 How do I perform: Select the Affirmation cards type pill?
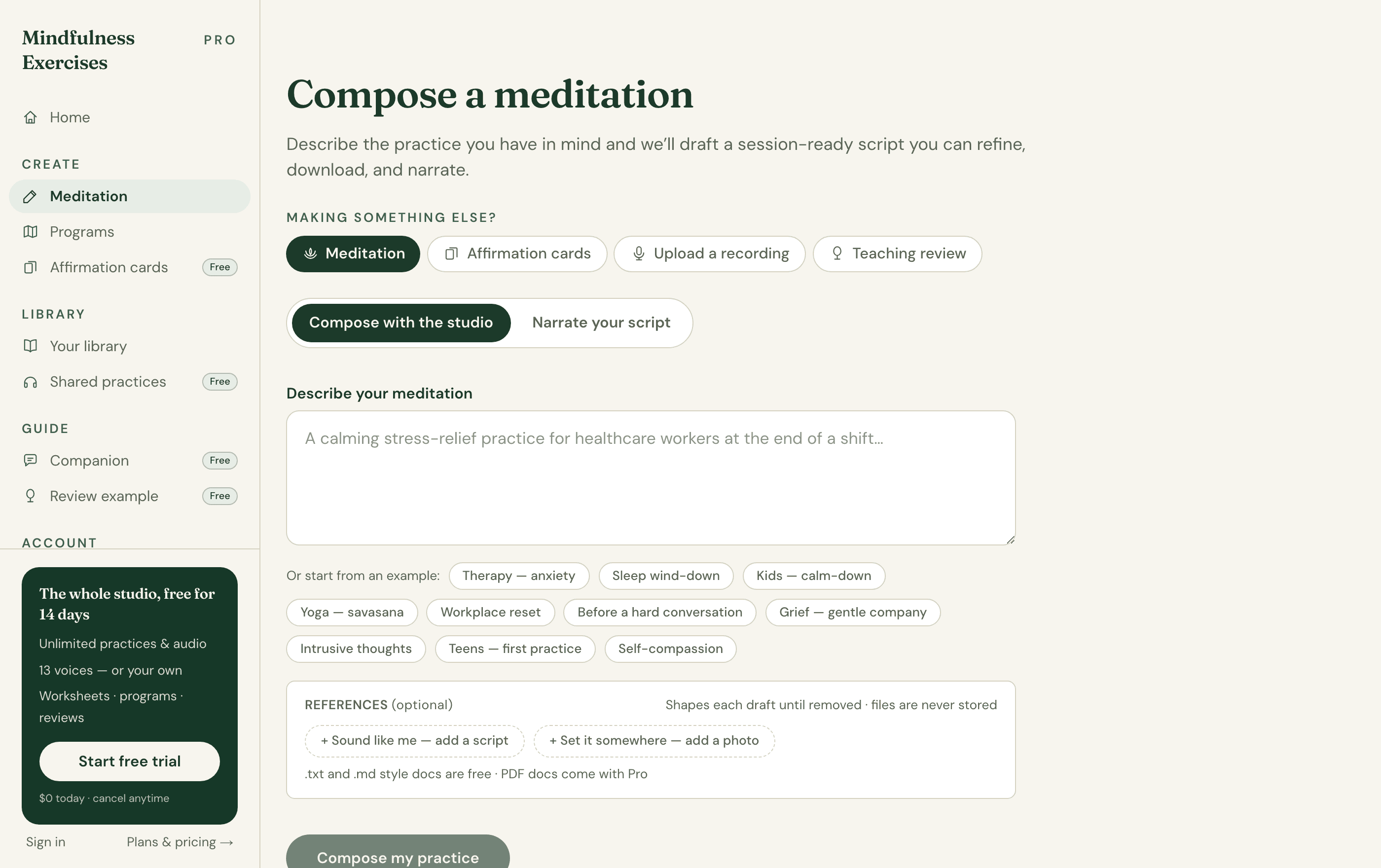(517, 253)
